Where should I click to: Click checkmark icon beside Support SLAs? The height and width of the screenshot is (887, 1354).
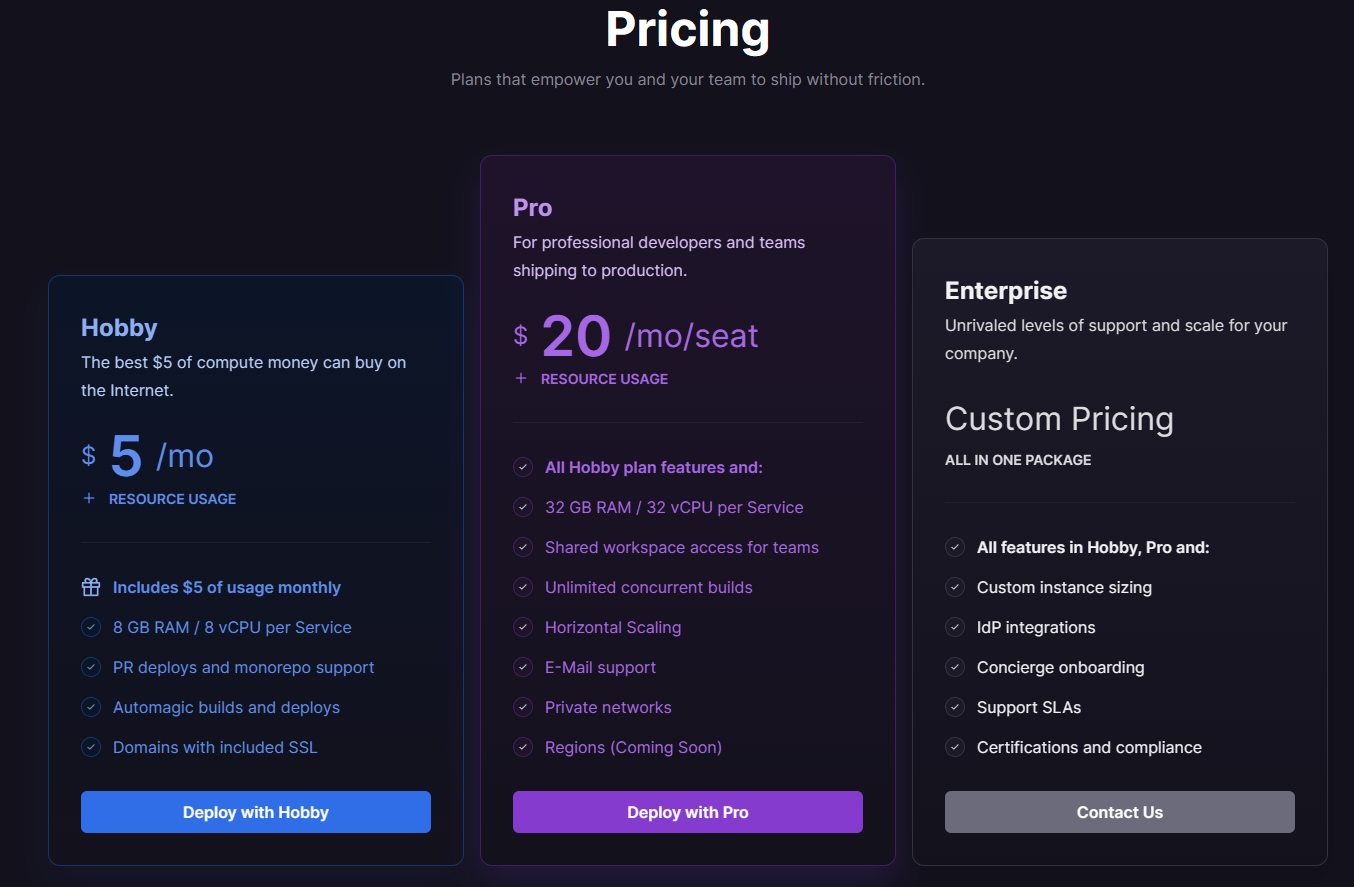point(955,707)
